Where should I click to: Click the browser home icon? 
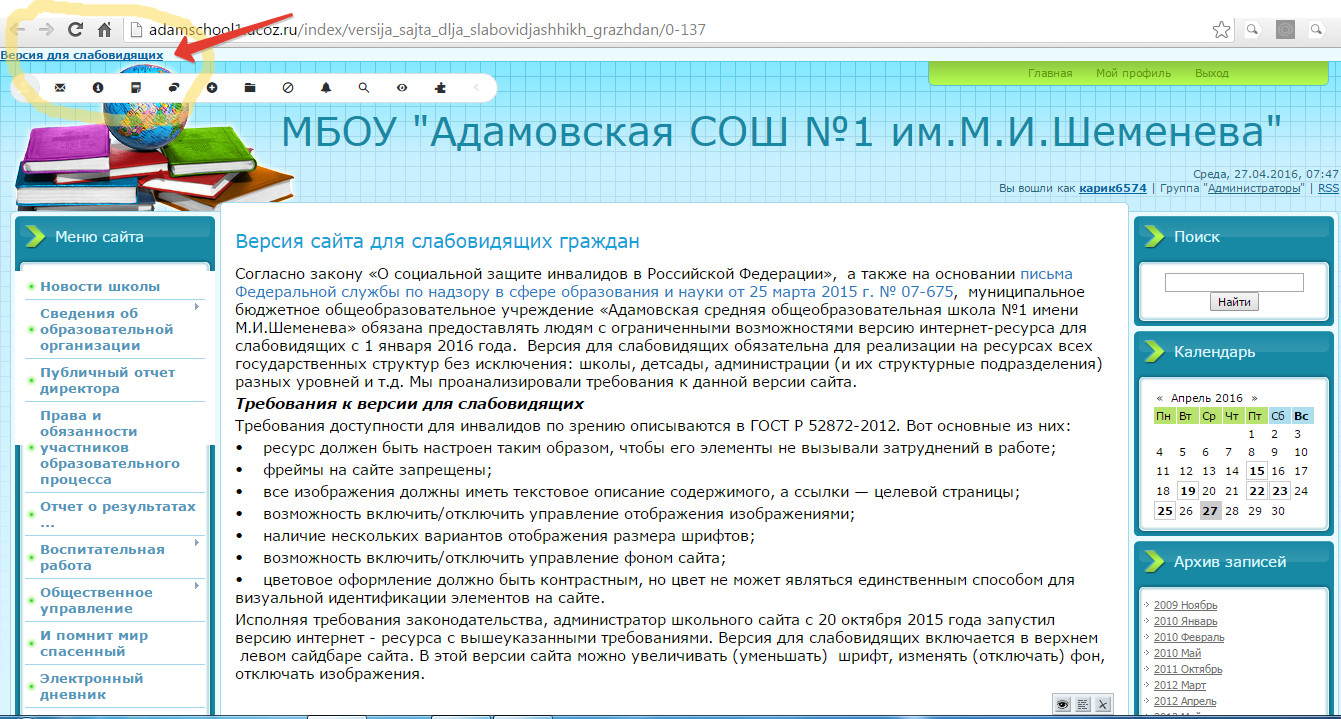pyautogui.click(x=105, y=29)
